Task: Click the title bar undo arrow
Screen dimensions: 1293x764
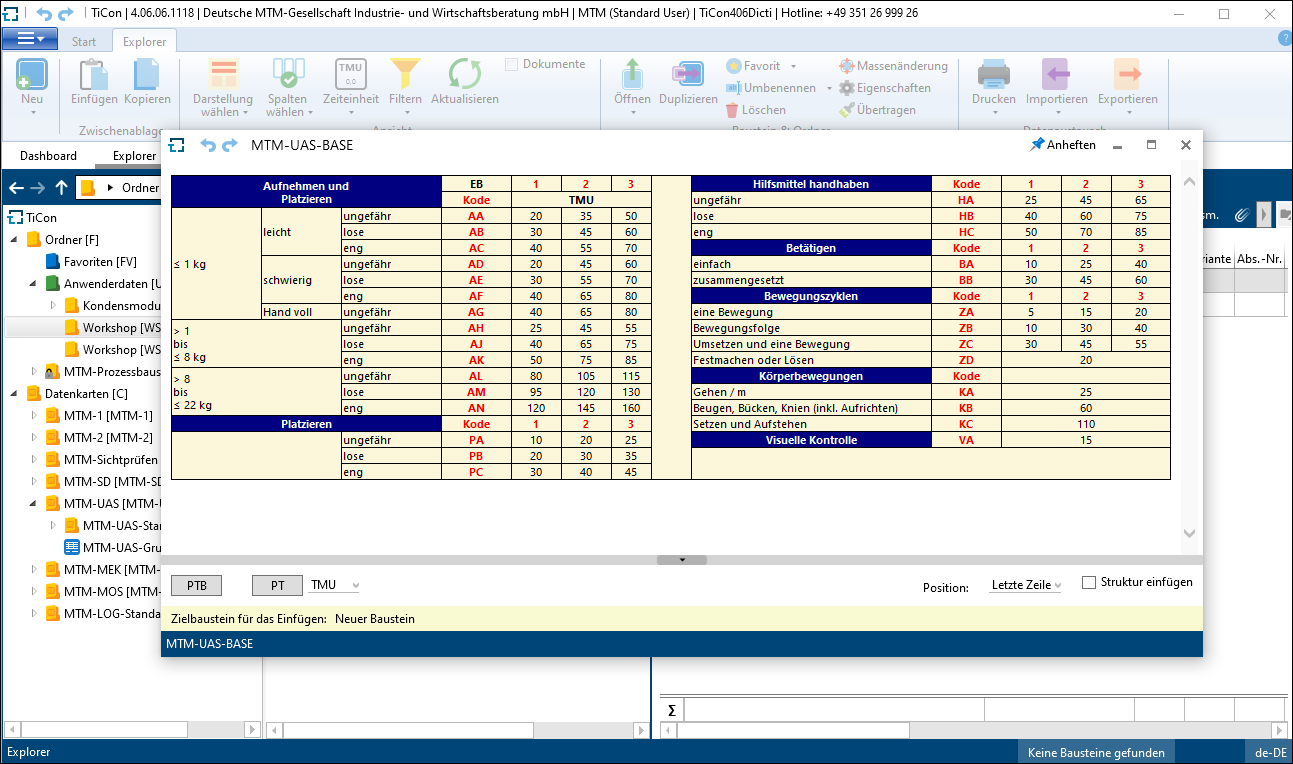Action: (x=44, y=14)
